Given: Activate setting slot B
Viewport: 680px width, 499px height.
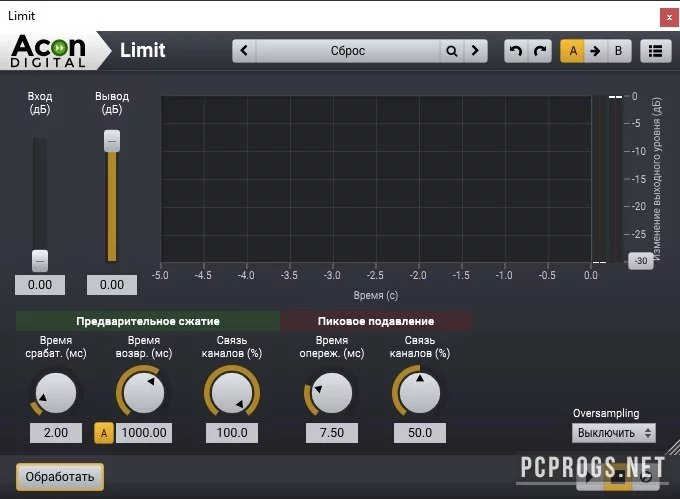Looking at the screenshot, I should coord(619,51).
